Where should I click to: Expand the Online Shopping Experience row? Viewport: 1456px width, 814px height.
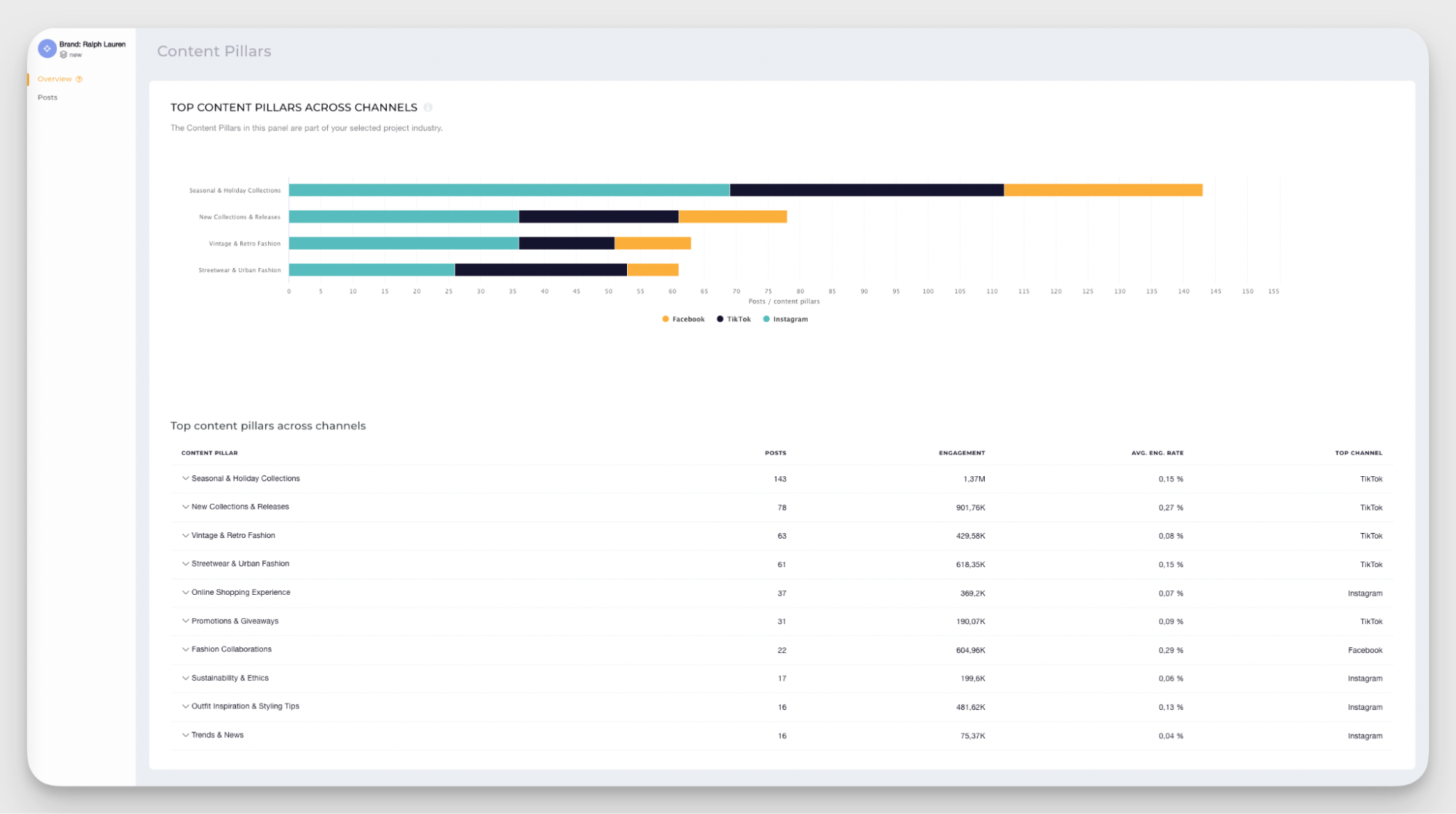click(x=185, y=592)
